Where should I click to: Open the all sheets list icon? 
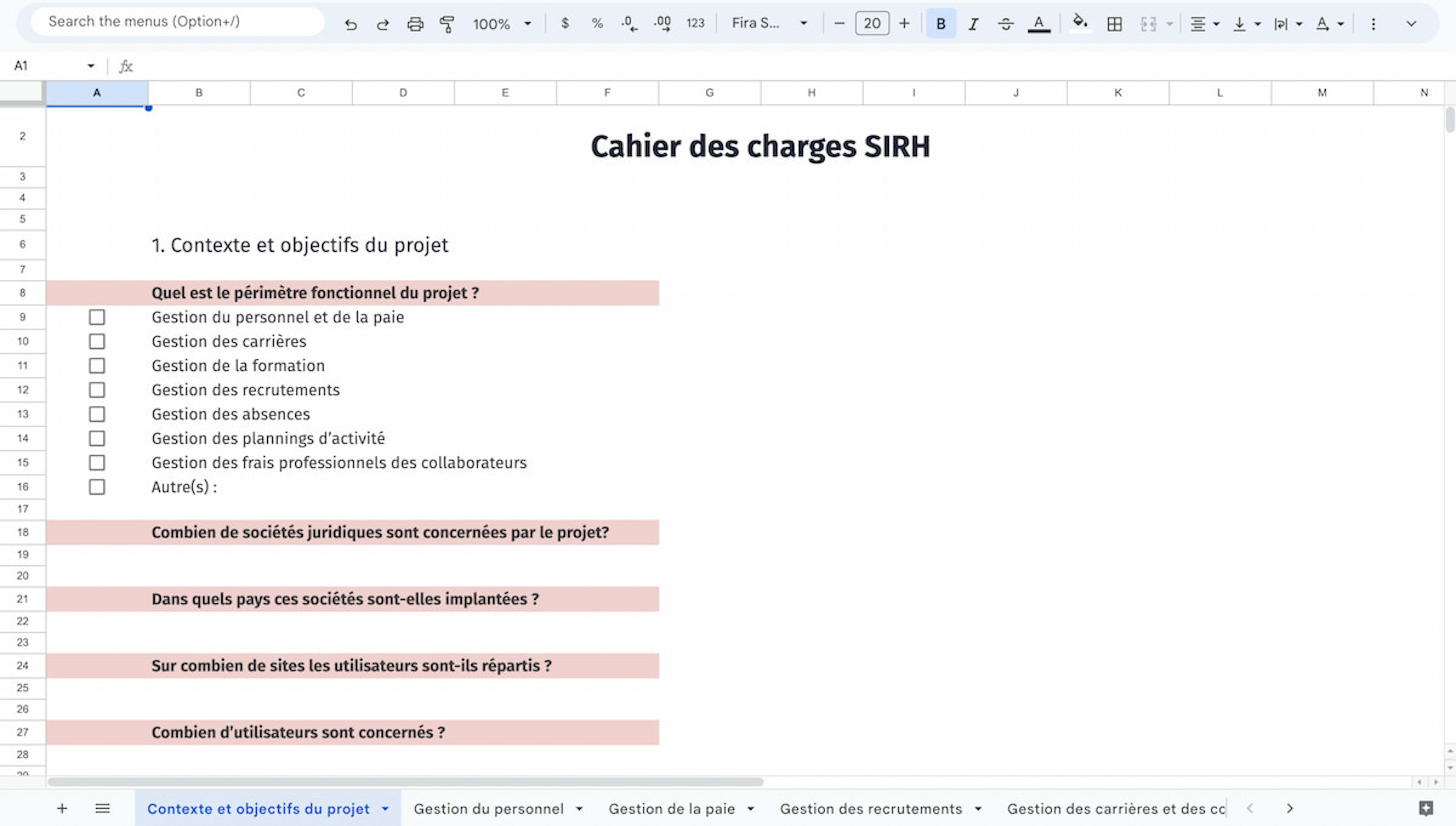103,808
